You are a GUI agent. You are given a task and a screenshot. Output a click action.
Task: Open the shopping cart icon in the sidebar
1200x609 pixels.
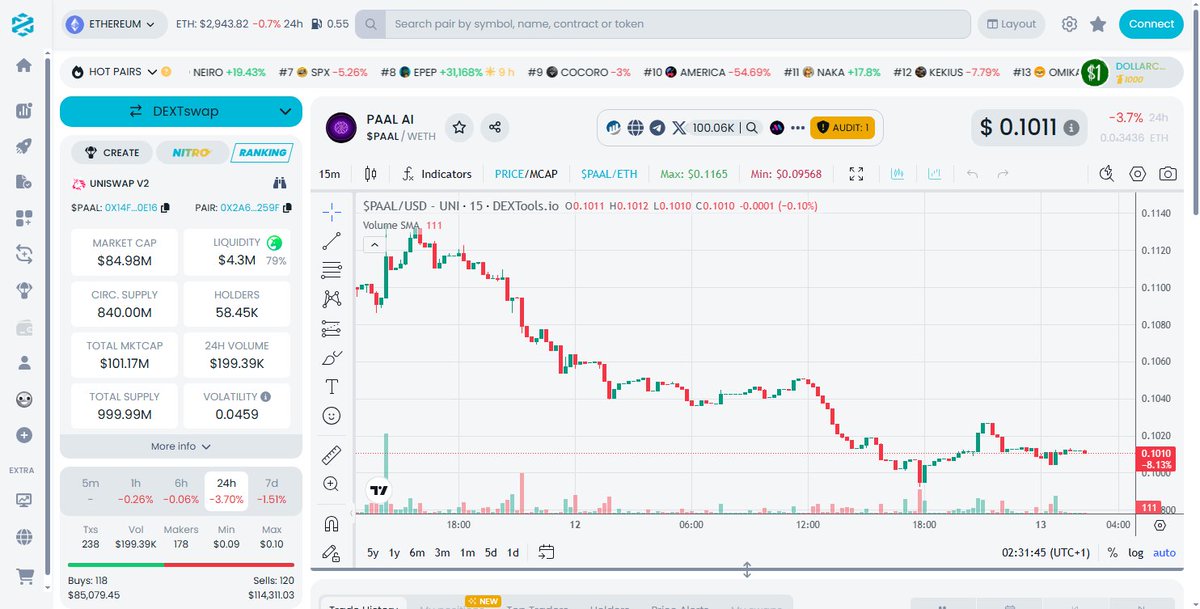point(24,576)
